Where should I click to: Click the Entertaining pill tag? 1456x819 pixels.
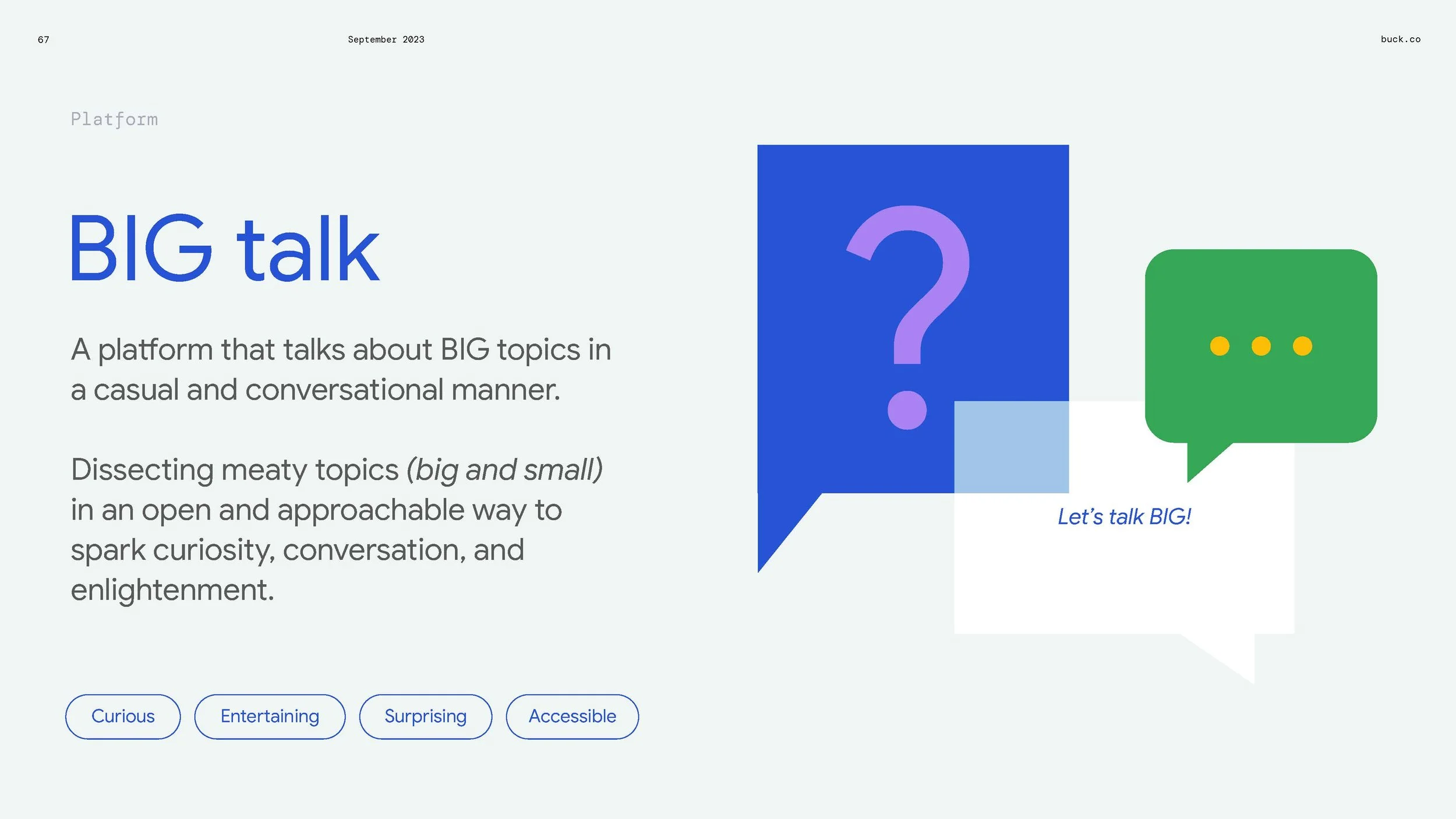pyautogui.click(x=270, y=716)
